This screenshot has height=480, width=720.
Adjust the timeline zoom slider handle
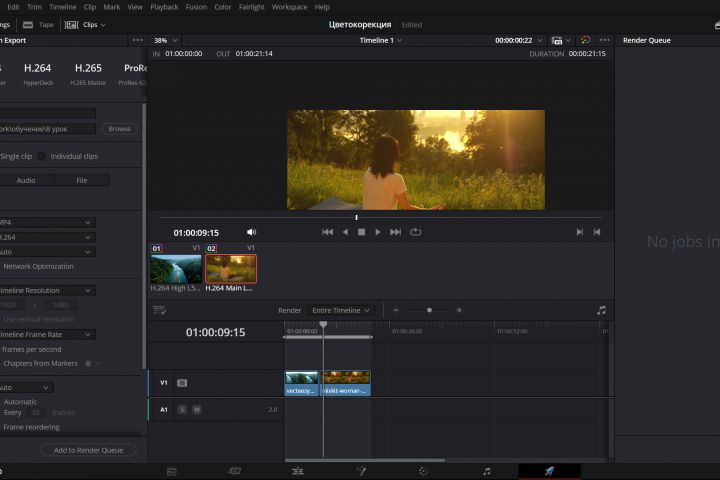[x=429, y=310]
